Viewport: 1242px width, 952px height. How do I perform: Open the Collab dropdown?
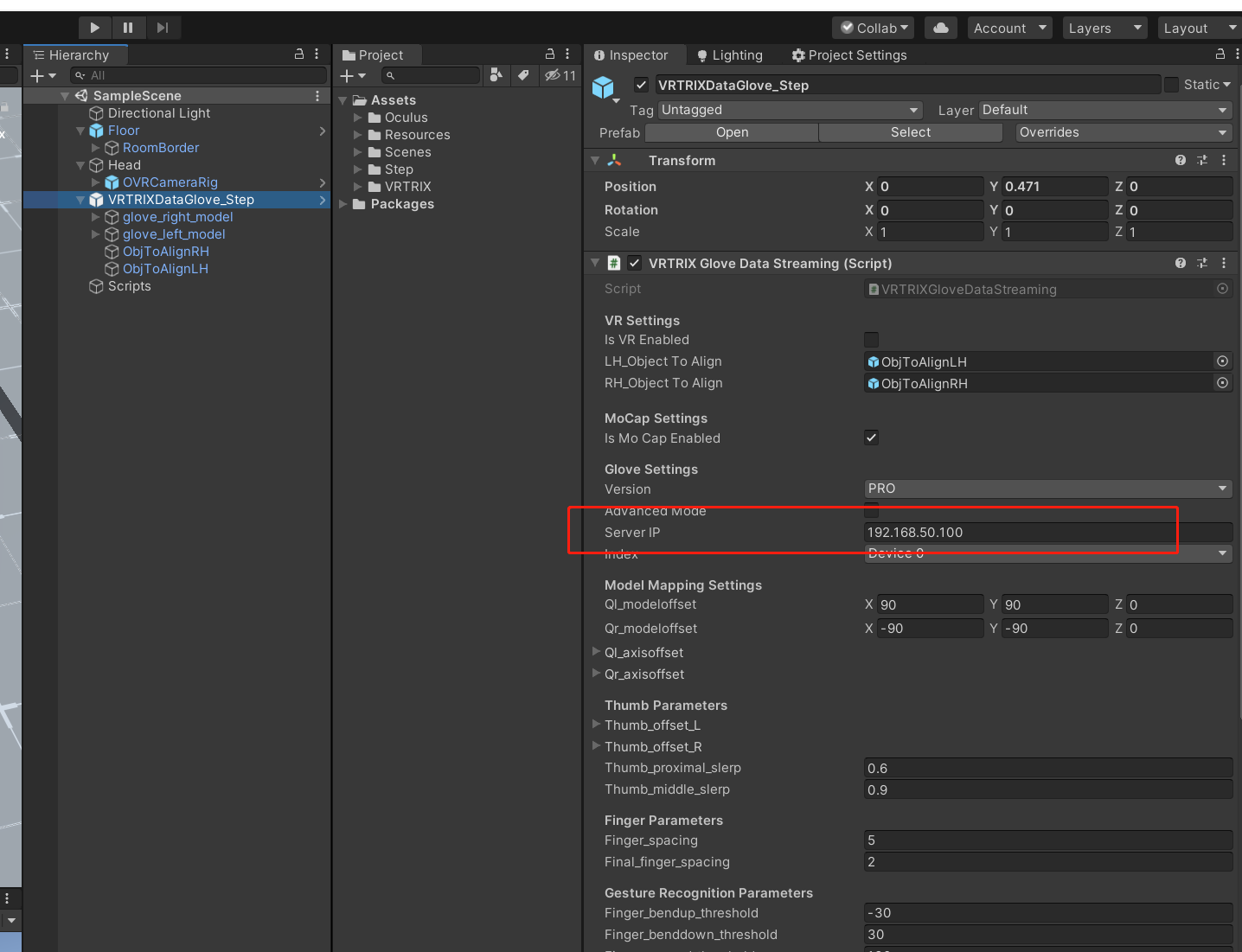(x=873, y=29)
